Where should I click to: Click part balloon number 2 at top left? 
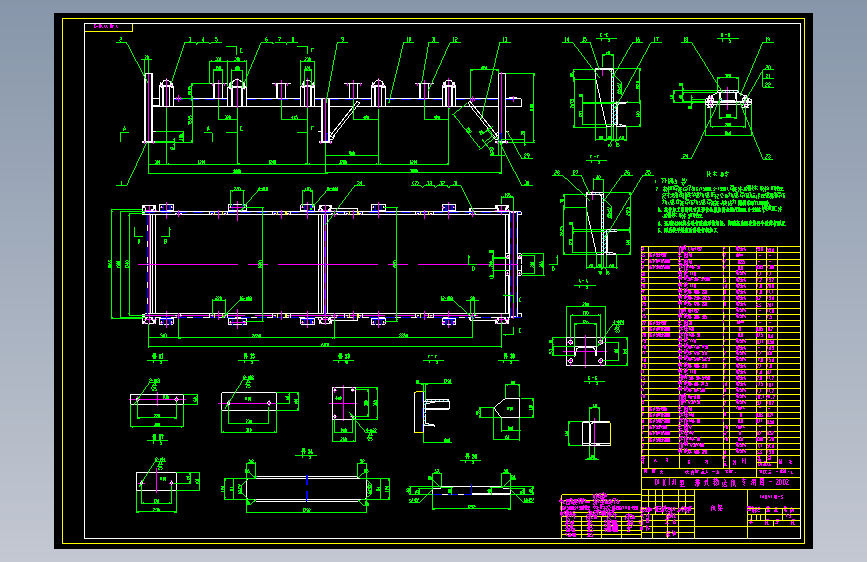coord(121,40)
